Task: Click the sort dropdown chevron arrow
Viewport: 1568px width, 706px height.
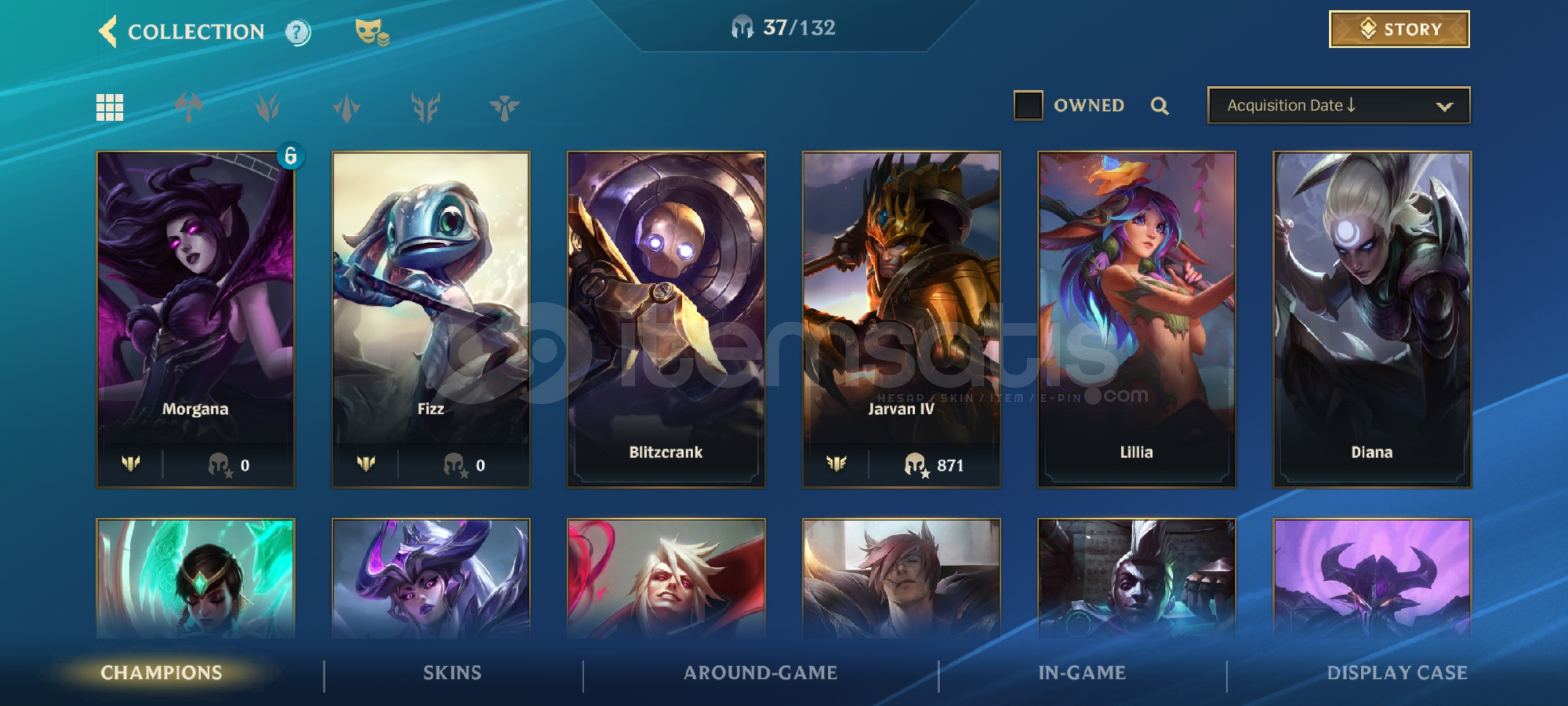Action: coord(1445,107)
